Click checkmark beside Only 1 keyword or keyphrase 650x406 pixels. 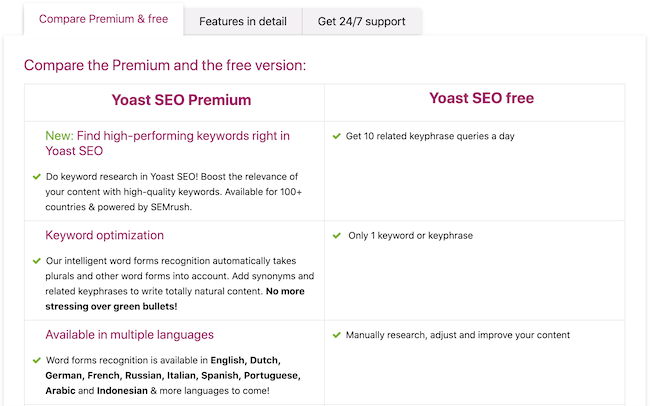pyautogui.click(x=337, y=236)
